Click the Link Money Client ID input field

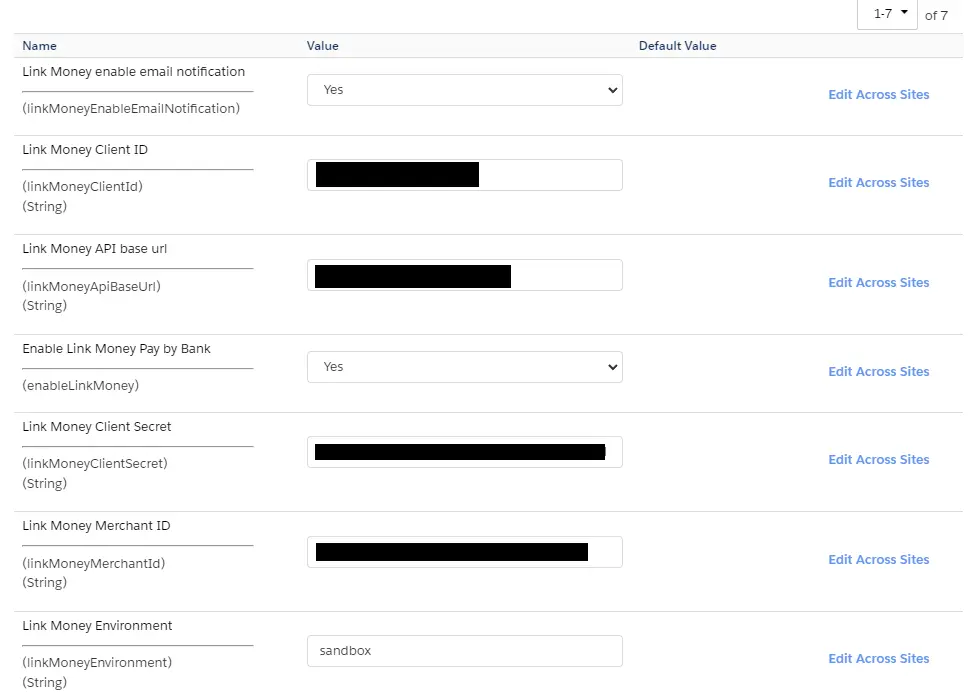click(465, 175)
